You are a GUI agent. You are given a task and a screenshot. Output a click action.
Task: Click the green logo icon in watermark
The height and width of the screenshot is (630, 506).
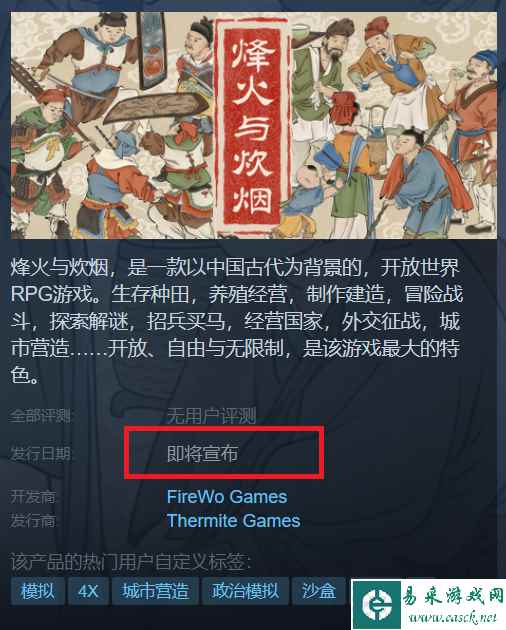pyautogui.click(x=377, y=604)
